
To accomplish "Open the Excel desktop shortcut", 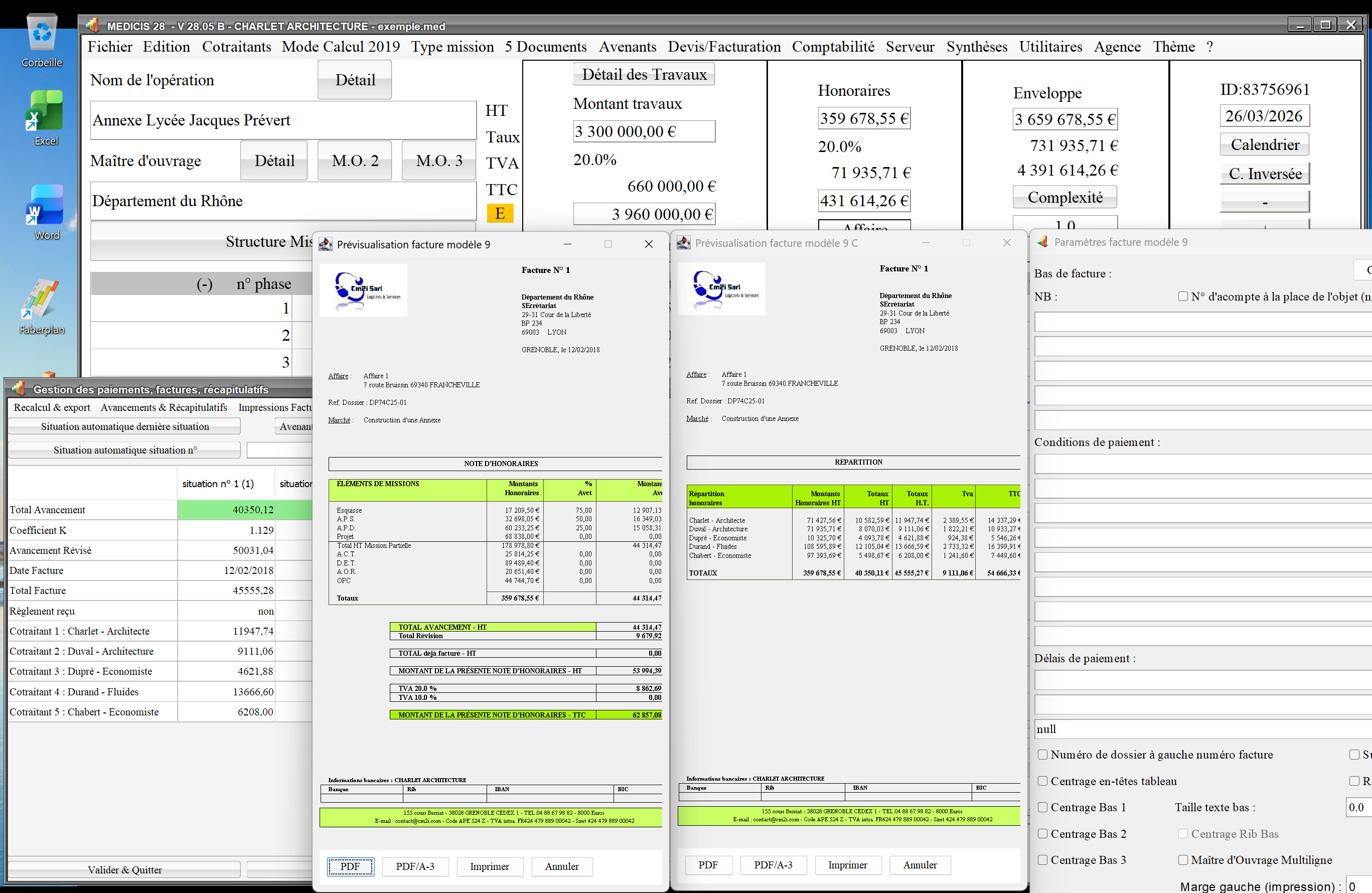I will tap(45, 118).
